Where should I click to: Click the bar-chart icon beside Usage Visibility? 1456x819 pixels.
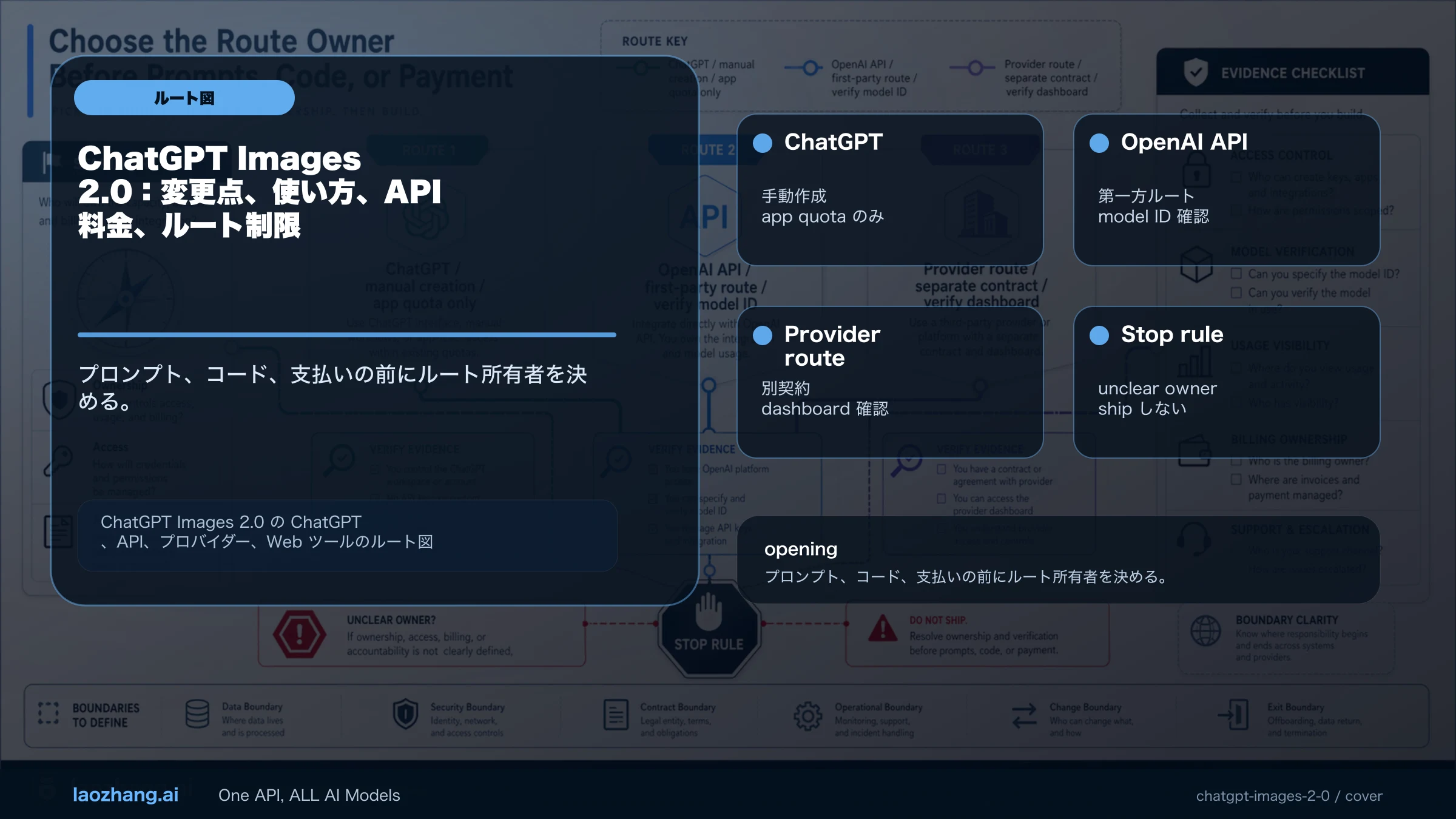1195,363
